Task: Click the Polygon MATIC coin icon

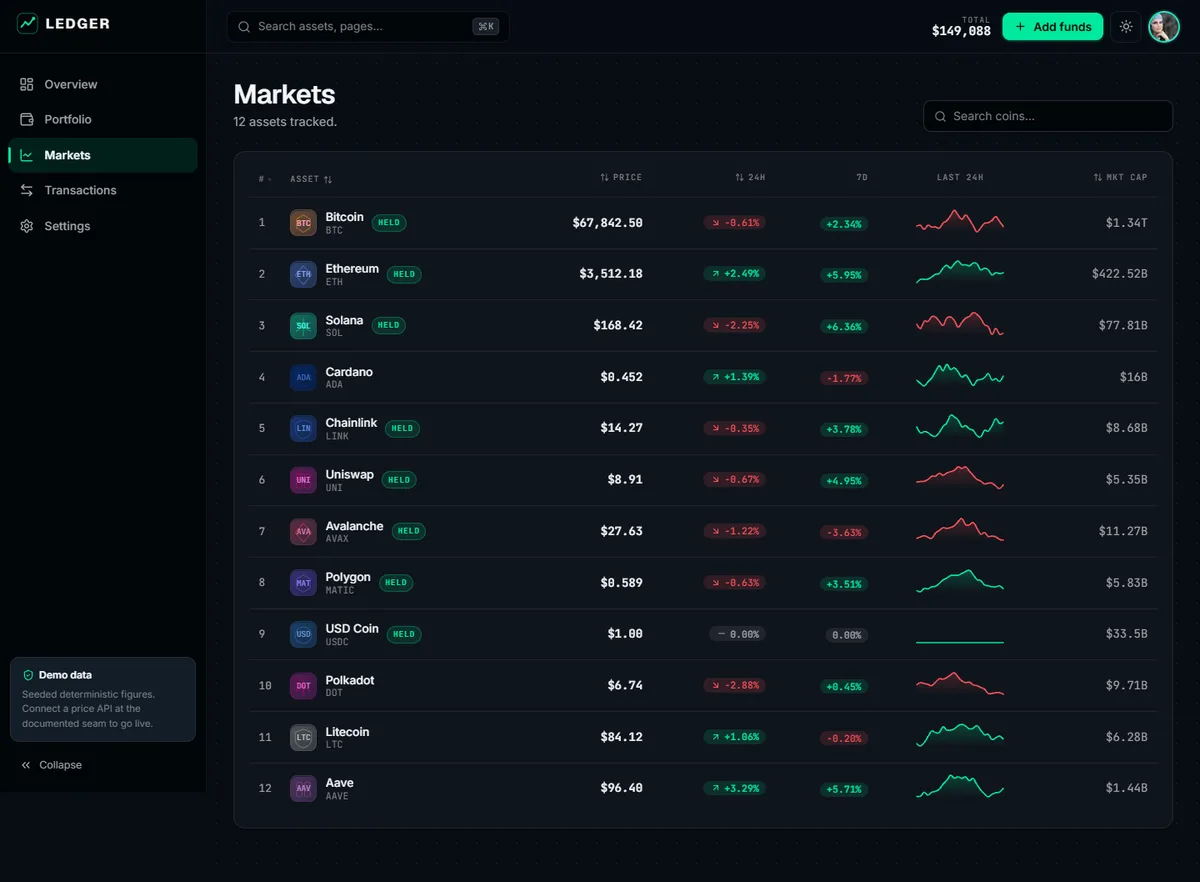Action: point(303,583)
